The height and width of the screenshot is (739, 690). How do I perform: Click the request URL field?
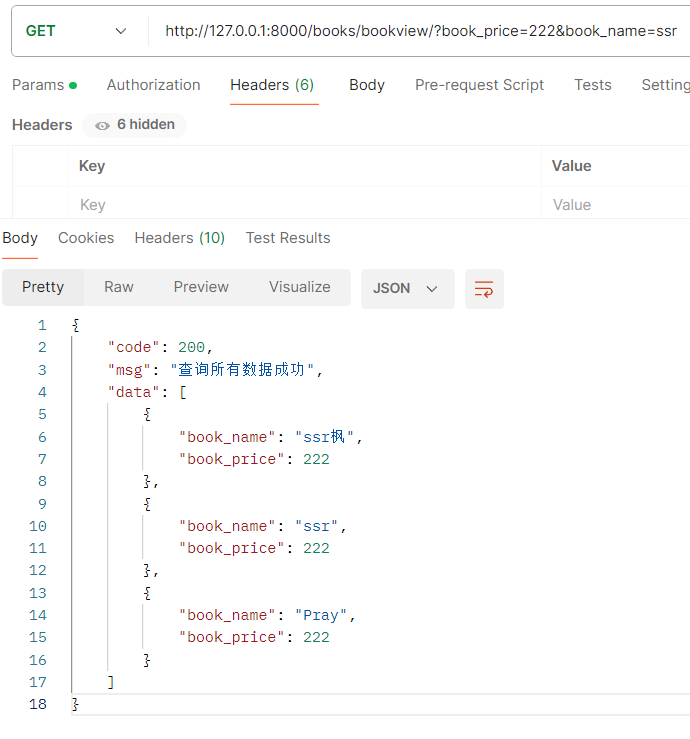[420, 31]
